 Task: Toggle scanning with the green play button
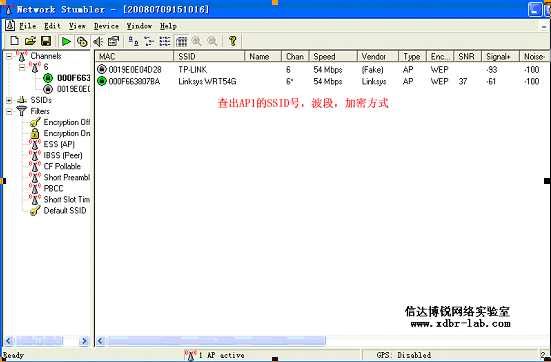click(66, 41)
